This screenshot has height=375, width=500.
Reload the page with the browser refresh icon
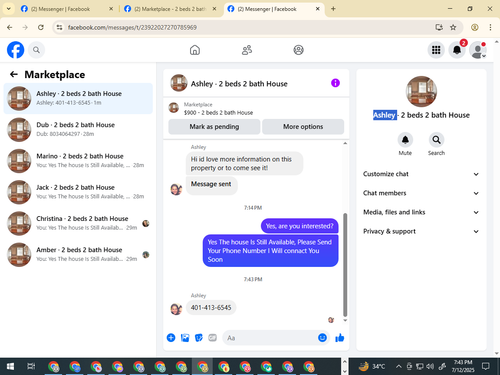point(41,27)
